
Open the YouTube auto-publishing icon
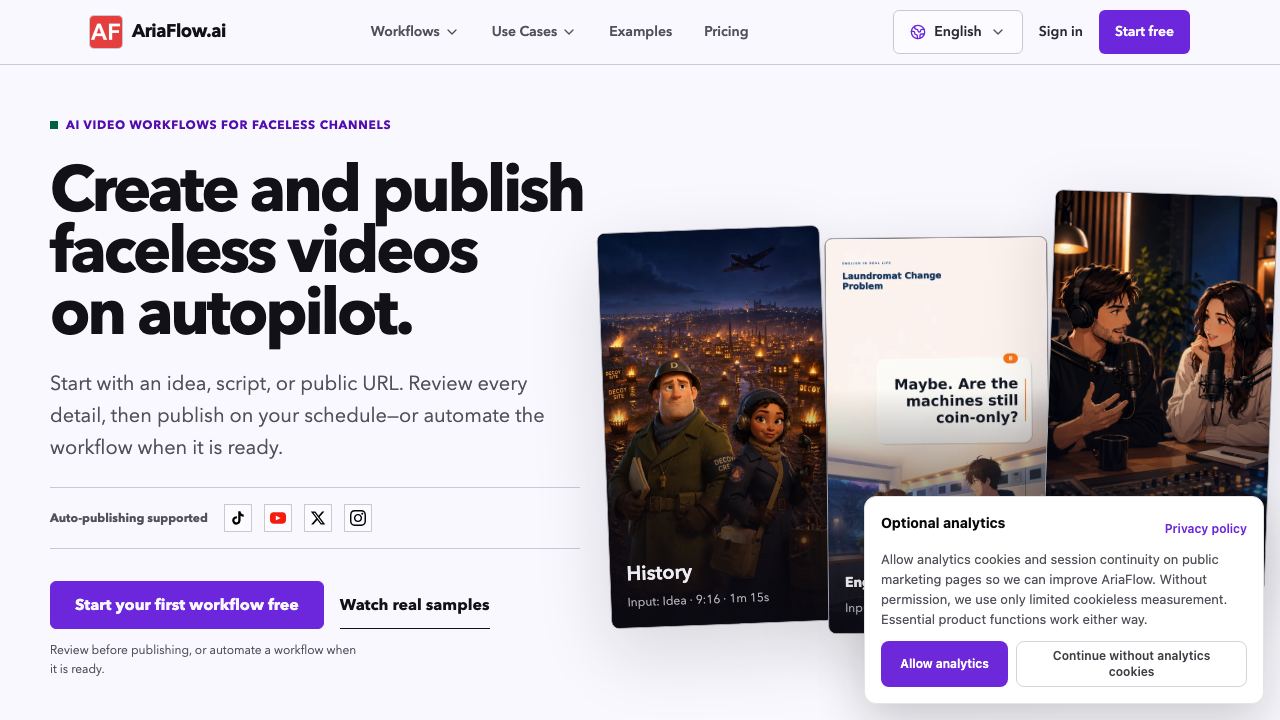pos(278,518)
